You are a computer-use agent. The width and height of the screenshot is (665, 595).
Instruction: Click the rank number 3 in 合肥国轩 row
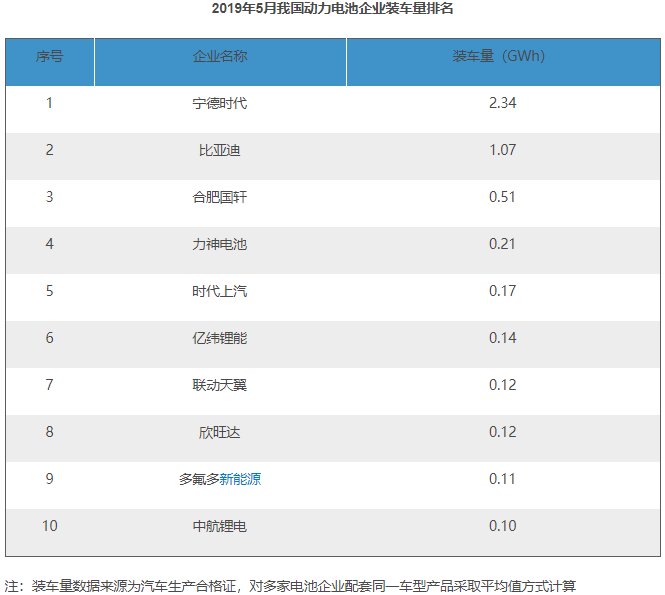point(50,197)
